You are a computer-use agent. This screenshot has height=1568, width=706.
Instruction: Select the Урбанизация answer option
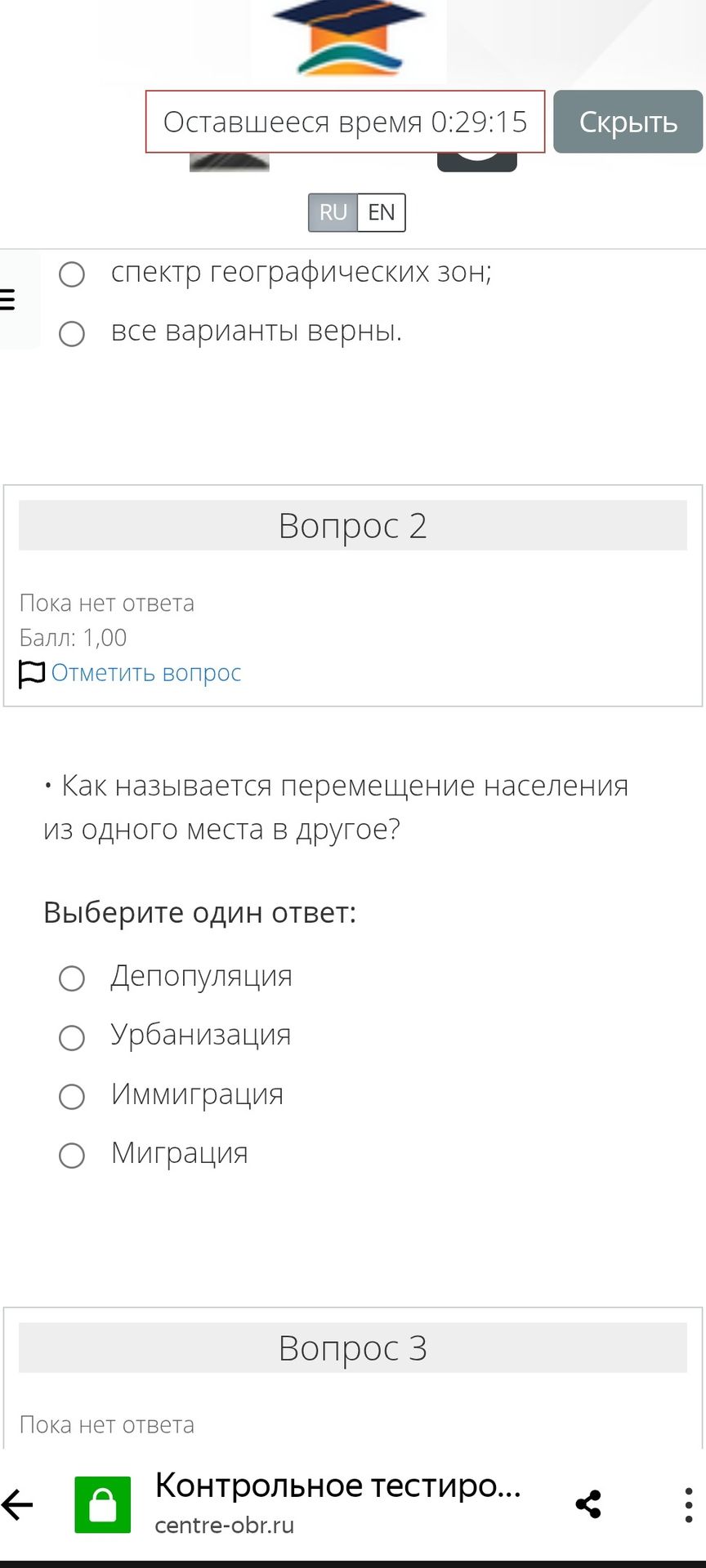72,1037
